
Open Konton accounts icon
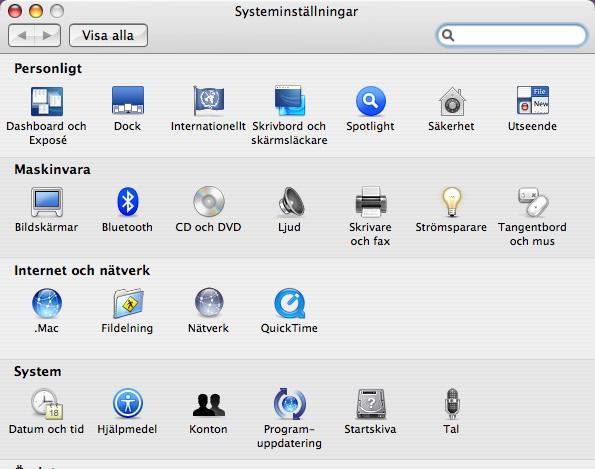209,404
